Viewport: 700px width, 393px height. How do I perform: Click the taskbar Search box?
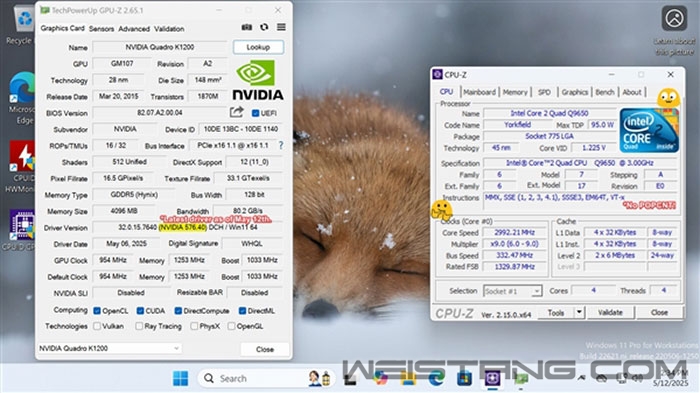click(266, 379)
